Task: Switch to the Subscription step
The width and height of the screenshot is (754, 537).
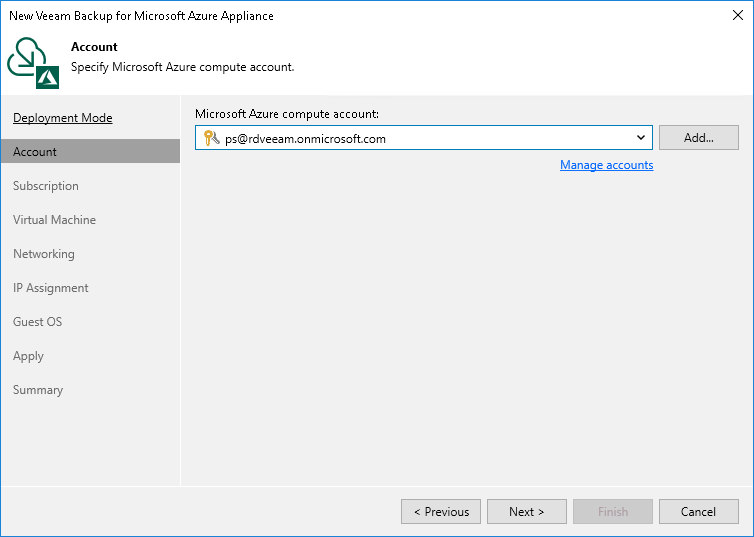Action: (46, 186)
